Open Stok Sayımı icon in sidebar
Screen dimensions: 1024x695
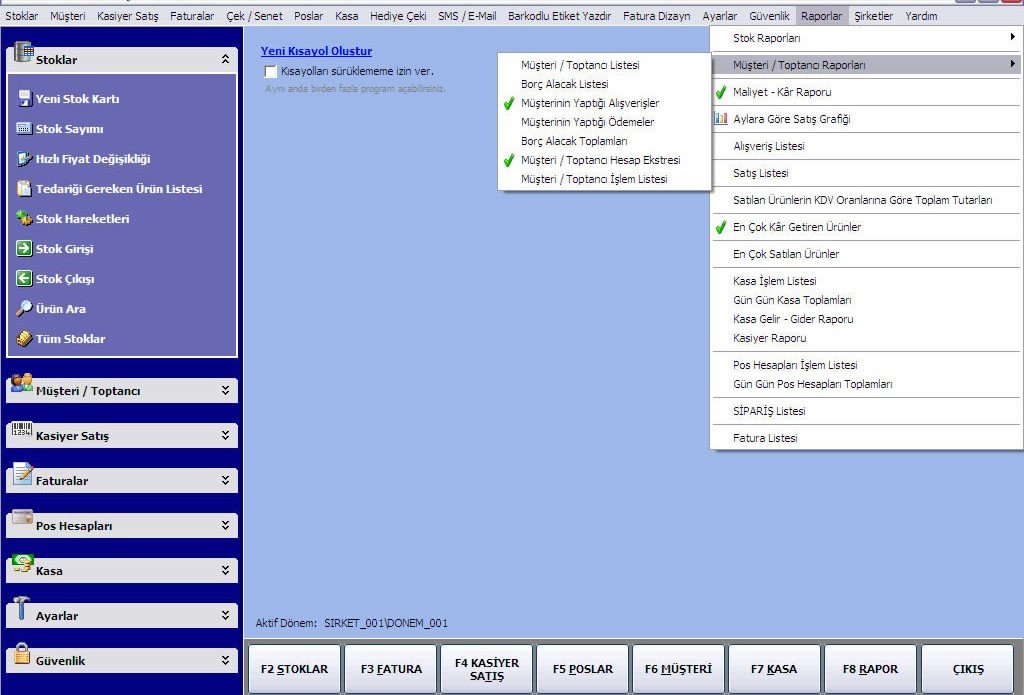pyautogui.click(x=25, y=129)
